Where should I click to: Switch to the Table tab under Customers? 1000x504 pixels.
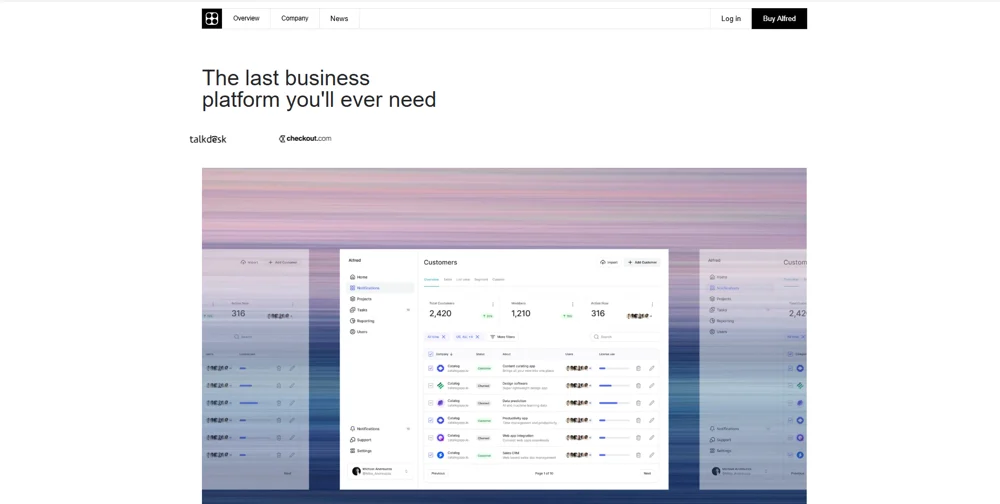[448, 279]
